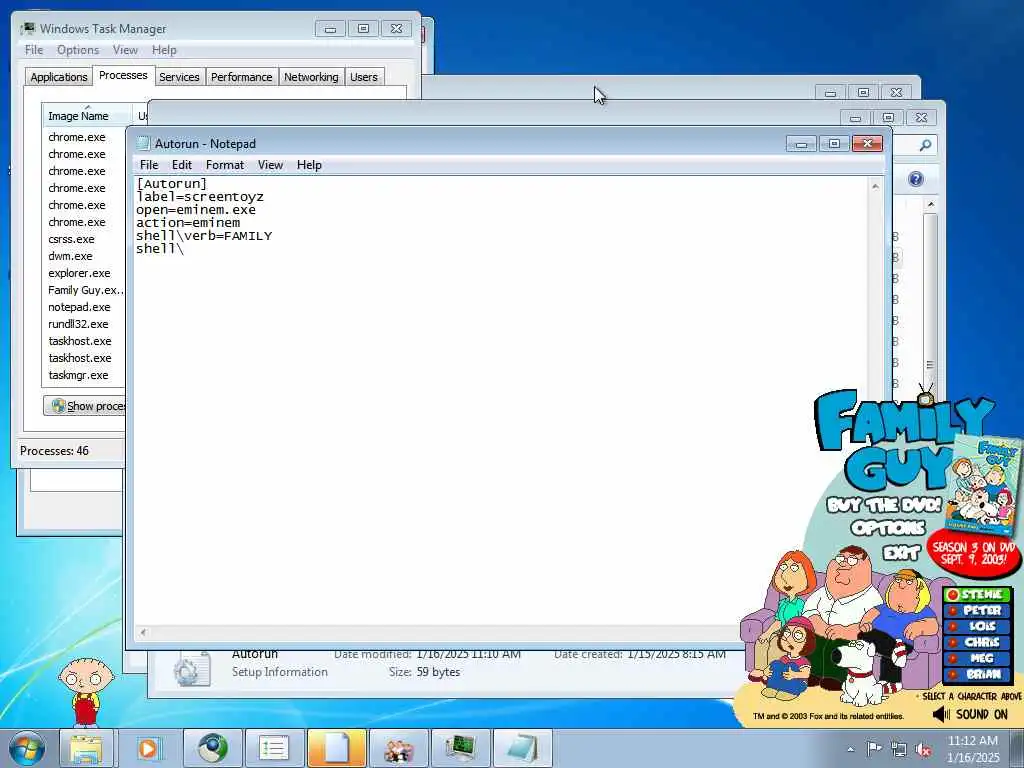
Task: Click blue help icon in Explorer window
Action: click(916, 179)
